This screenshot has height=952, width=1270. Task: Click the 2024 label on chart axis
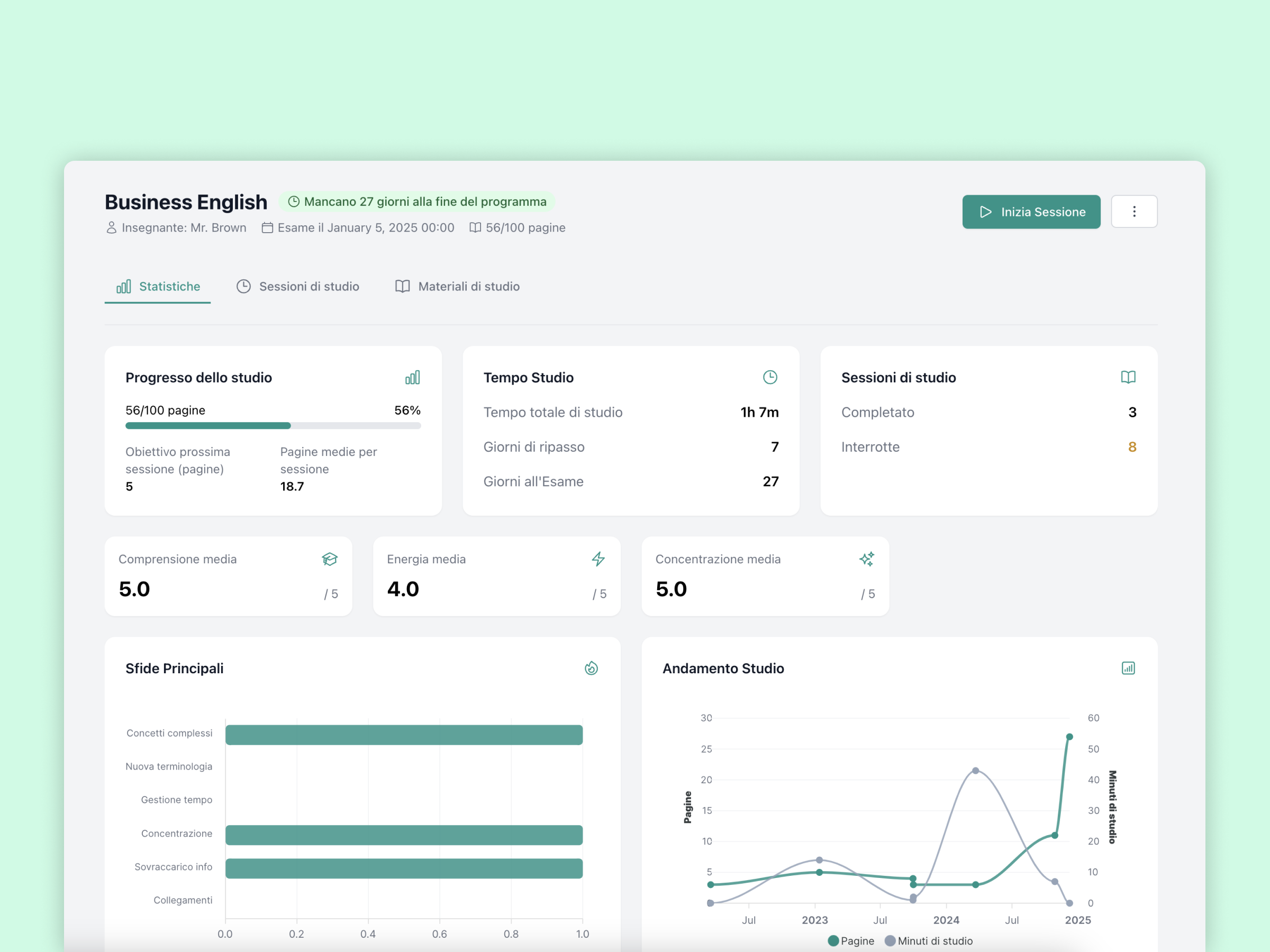pyautogui.click(x=946, y=920)
